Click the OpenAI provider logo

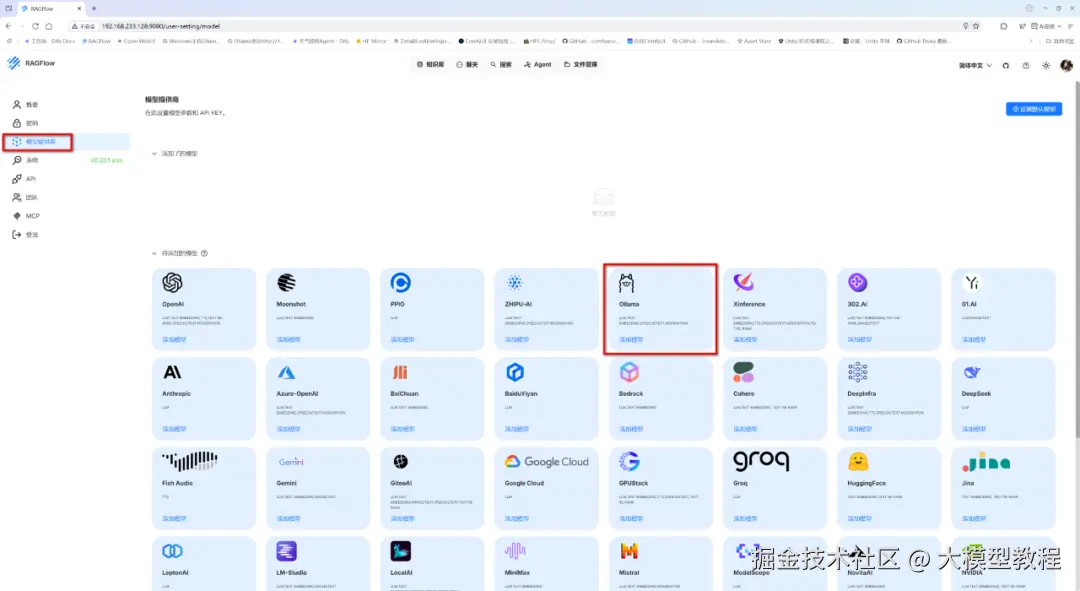[x=172, y=282]
